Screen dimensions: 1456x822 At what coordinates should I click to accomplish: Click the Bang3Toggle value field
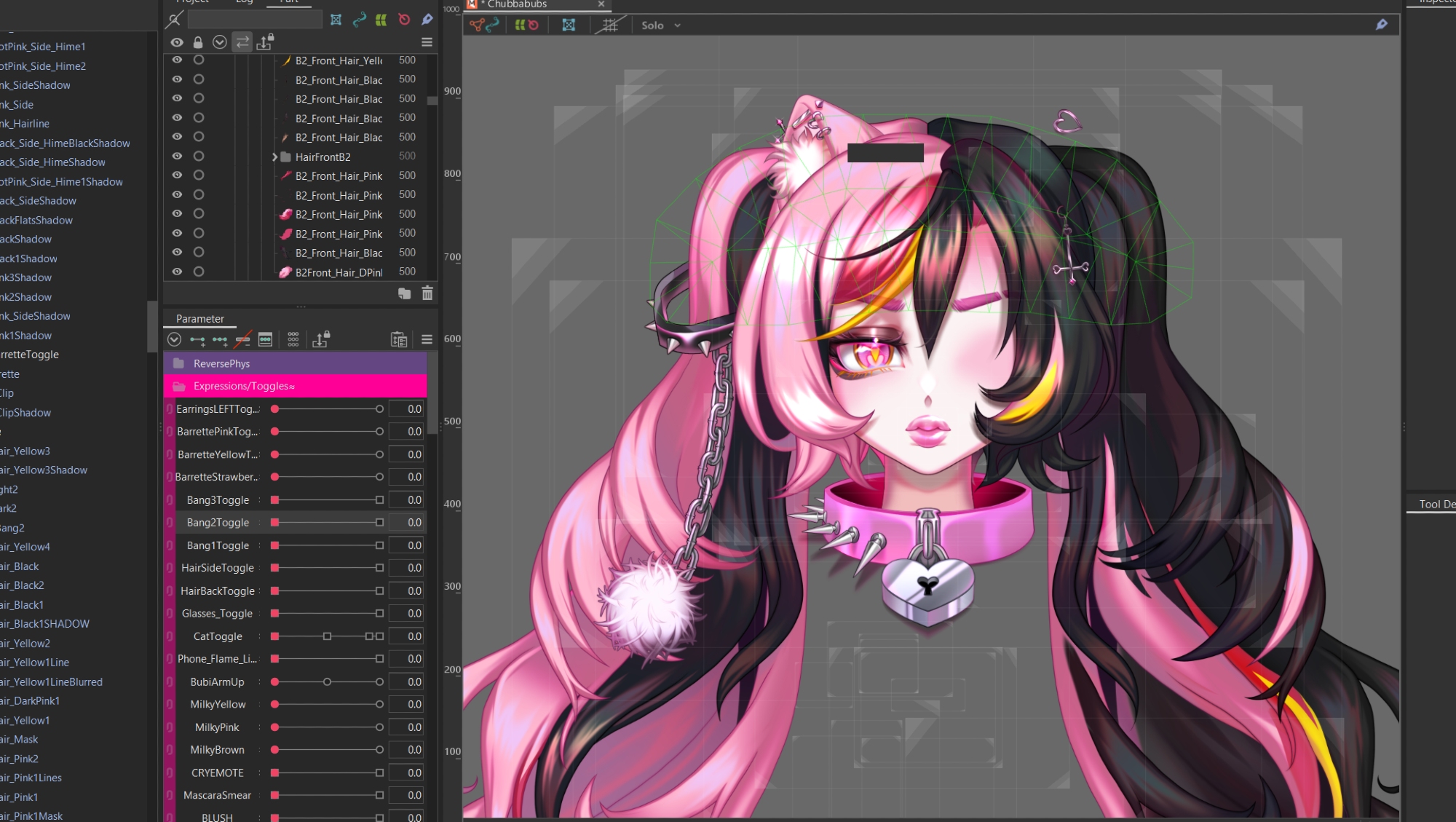[x=407, y=500]
